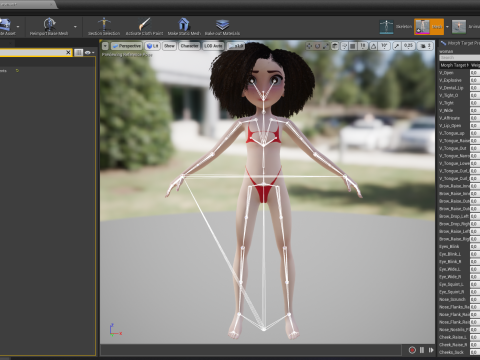Open the playback speed x1.0 menu
This screenshot has height=360, width=480.
pos(235,46)
